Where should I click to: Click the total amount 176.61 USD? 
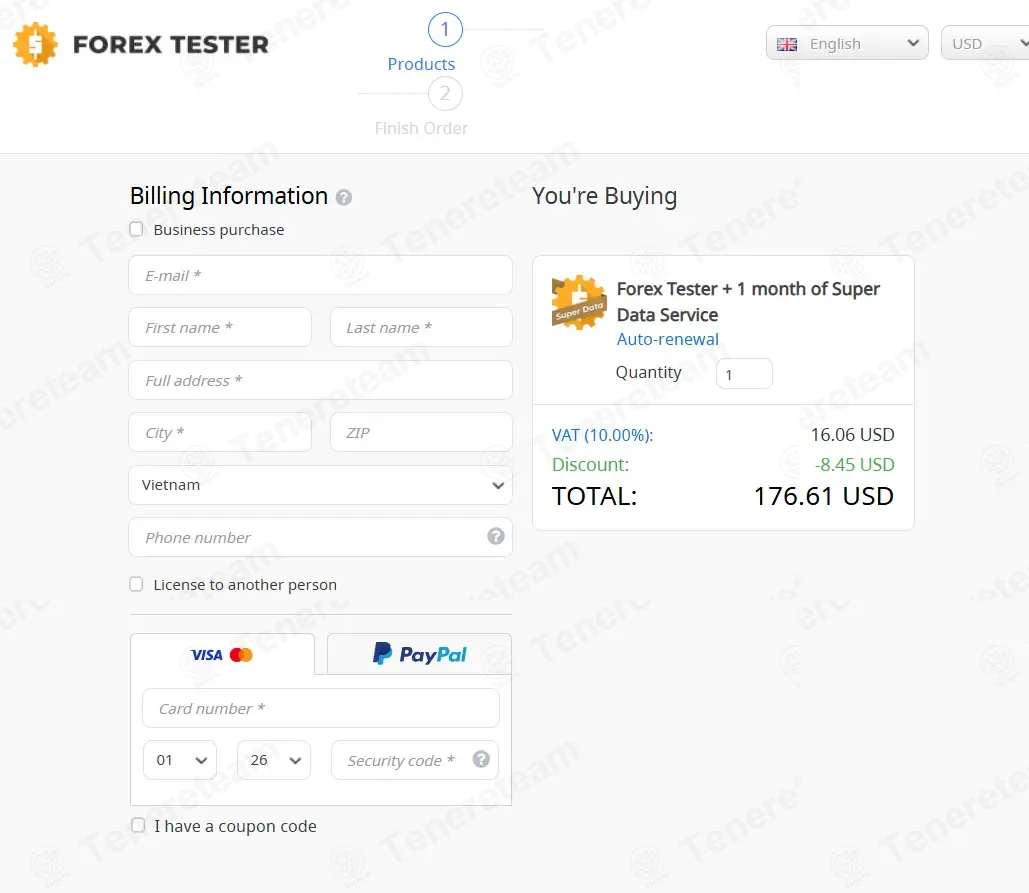[x=824, y=497]
